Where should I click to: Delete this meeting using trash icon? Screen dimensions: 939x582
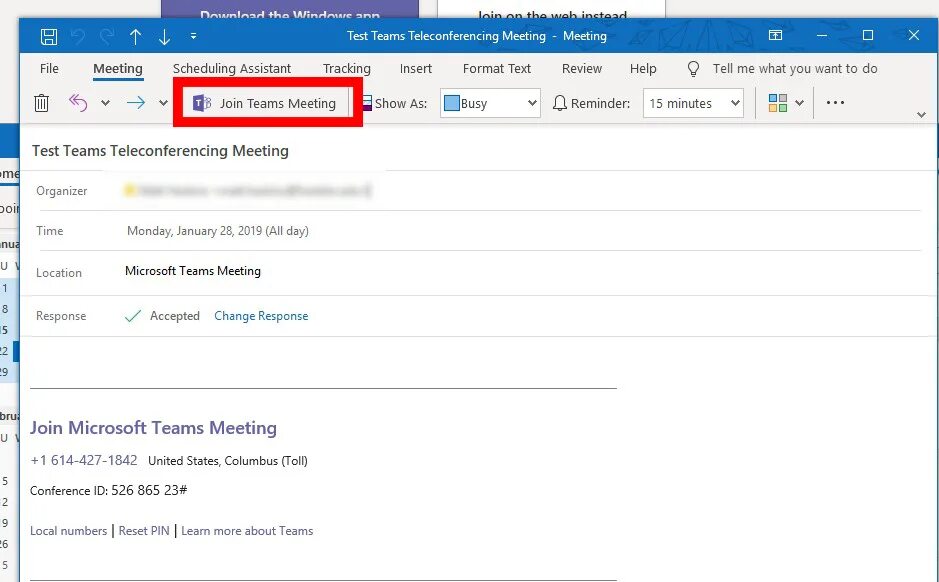[x=40, y=102]
